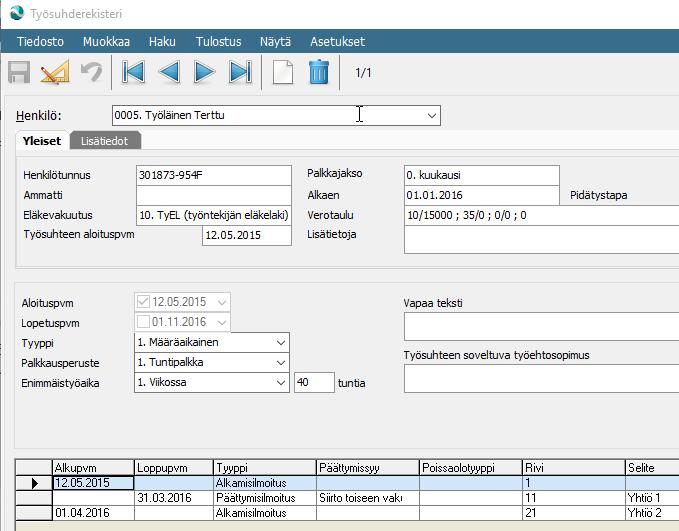Delete record with trash bin icon
Viewport: 679px width, 531px height.
319,72
